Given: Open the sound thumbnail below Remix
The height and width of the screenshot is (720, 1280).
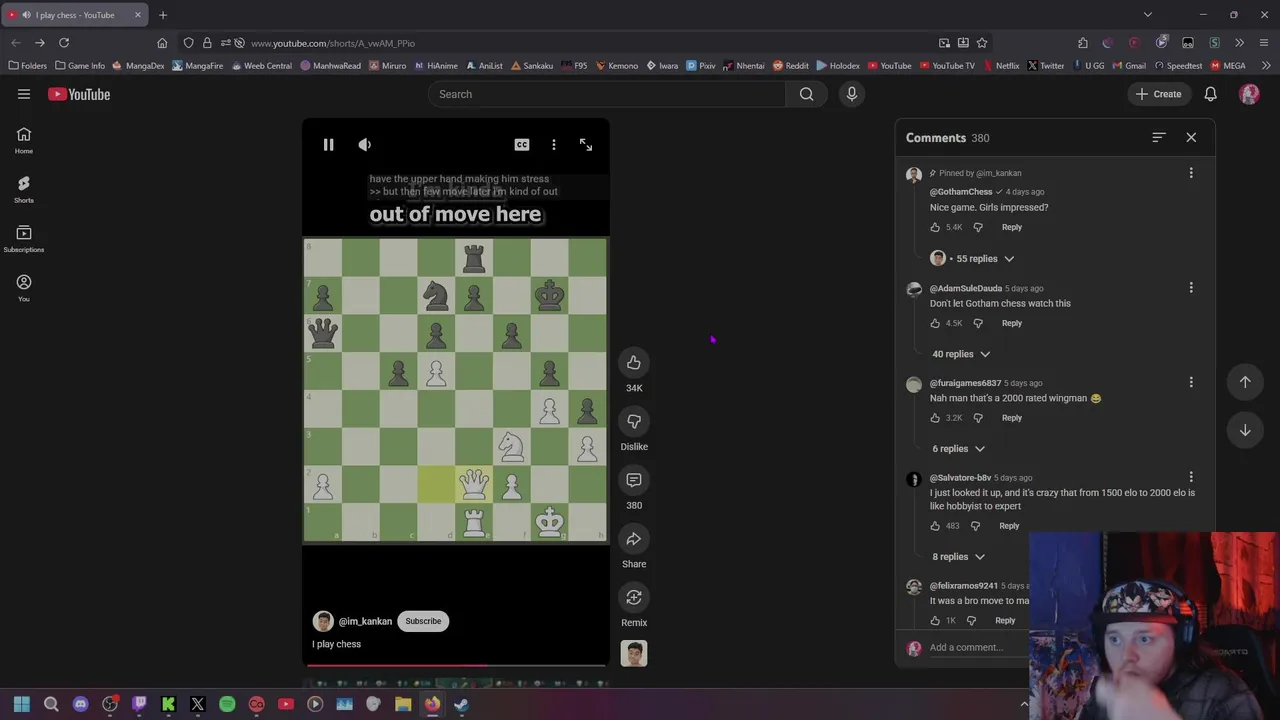Looking at the screenshot, I should 634,653.
